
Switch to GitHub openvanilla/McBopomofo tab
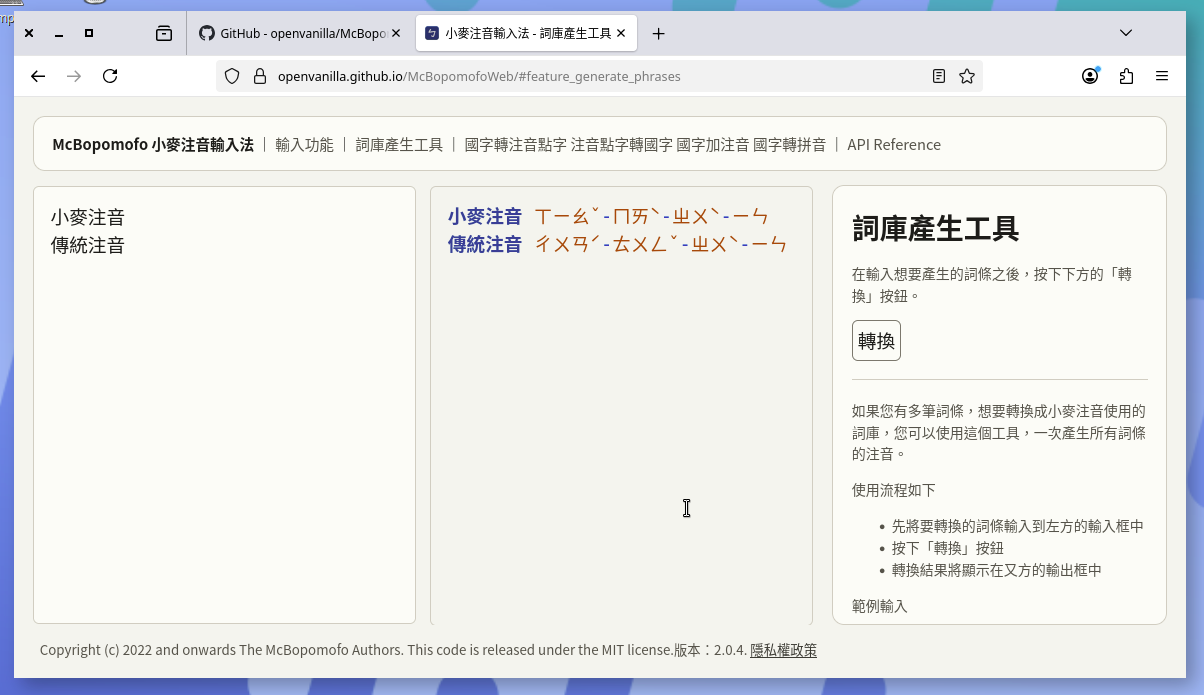coord(300,33)
